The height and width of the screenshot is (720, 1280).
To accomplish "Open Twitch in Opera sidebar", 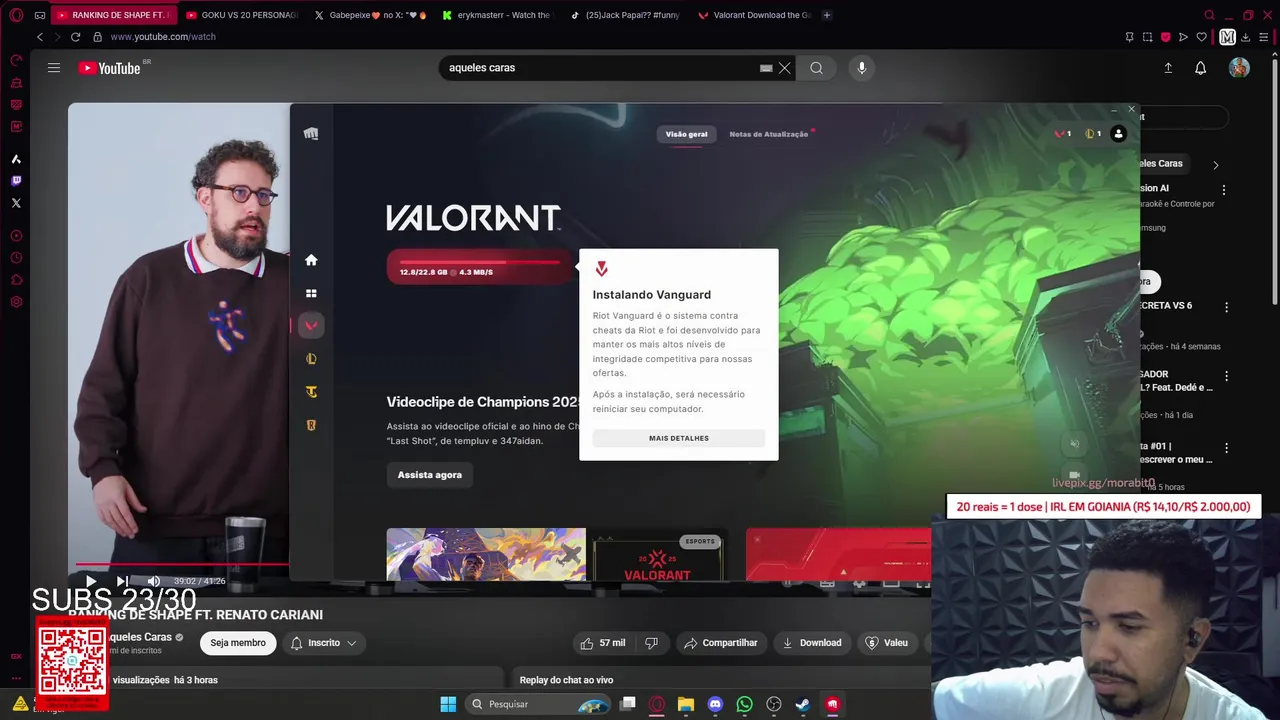I will pyautogui.click(x=16, y=181).
